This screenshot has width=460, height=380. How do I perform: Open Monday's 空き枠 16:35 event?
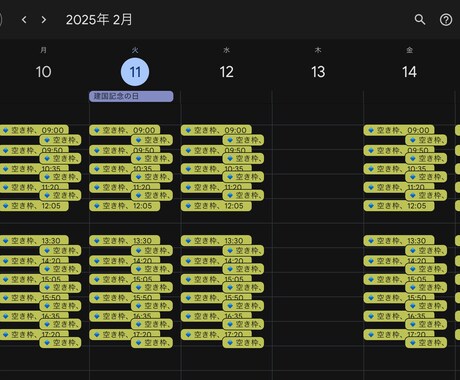(34, 316)
